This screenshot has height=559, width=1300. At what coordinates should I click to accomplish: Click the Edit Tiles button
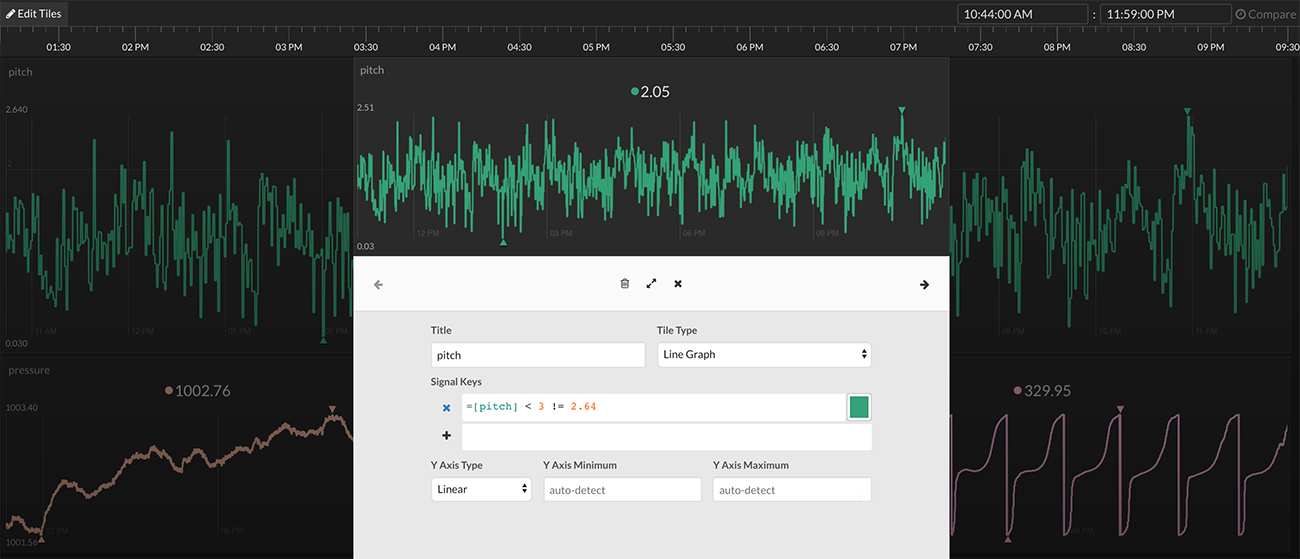[x=35, y=14]
